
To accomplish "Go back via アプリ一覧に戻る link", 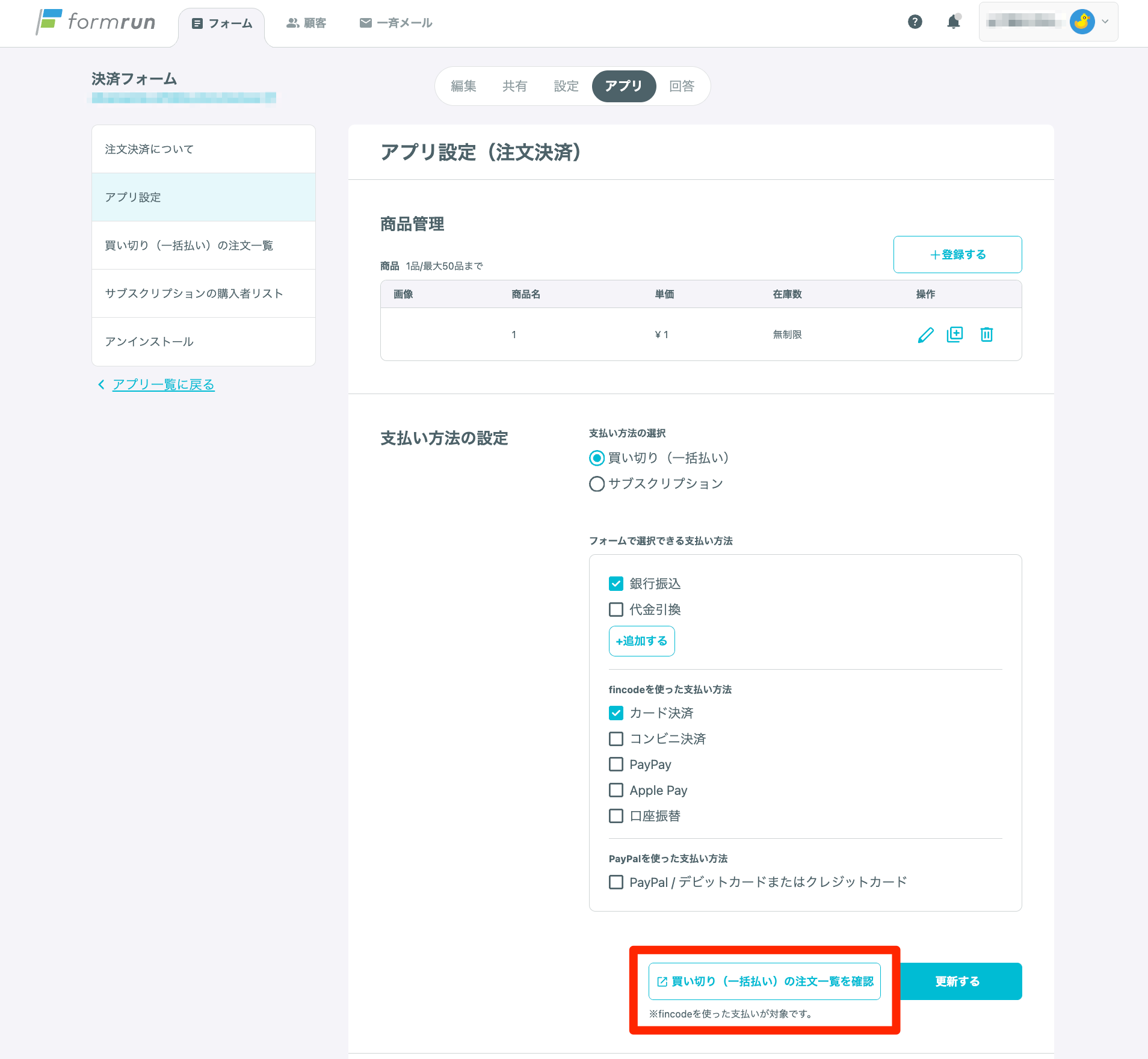I will click(163, 384).
